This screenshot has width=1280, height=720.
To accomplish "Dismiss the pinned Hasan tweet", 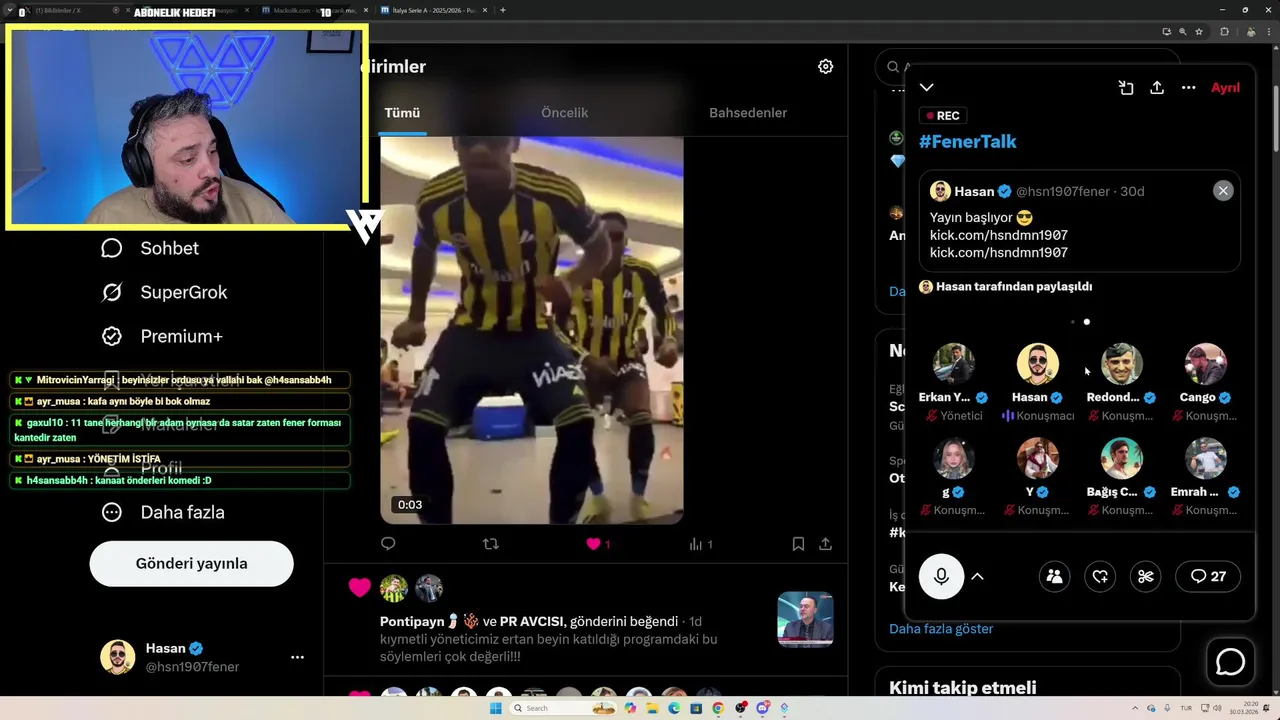I will click(x=1223, y=191).
